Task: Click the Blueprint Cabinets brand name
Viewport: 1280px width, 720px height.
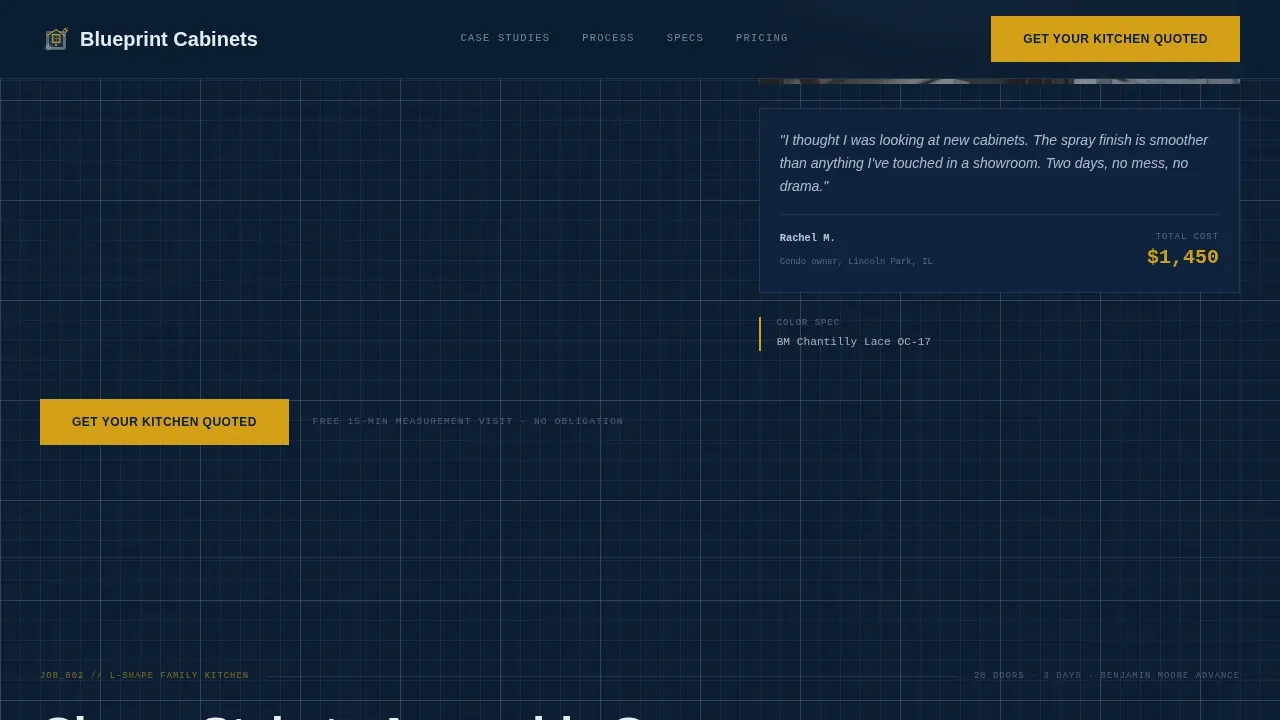Action: (169, 39)
